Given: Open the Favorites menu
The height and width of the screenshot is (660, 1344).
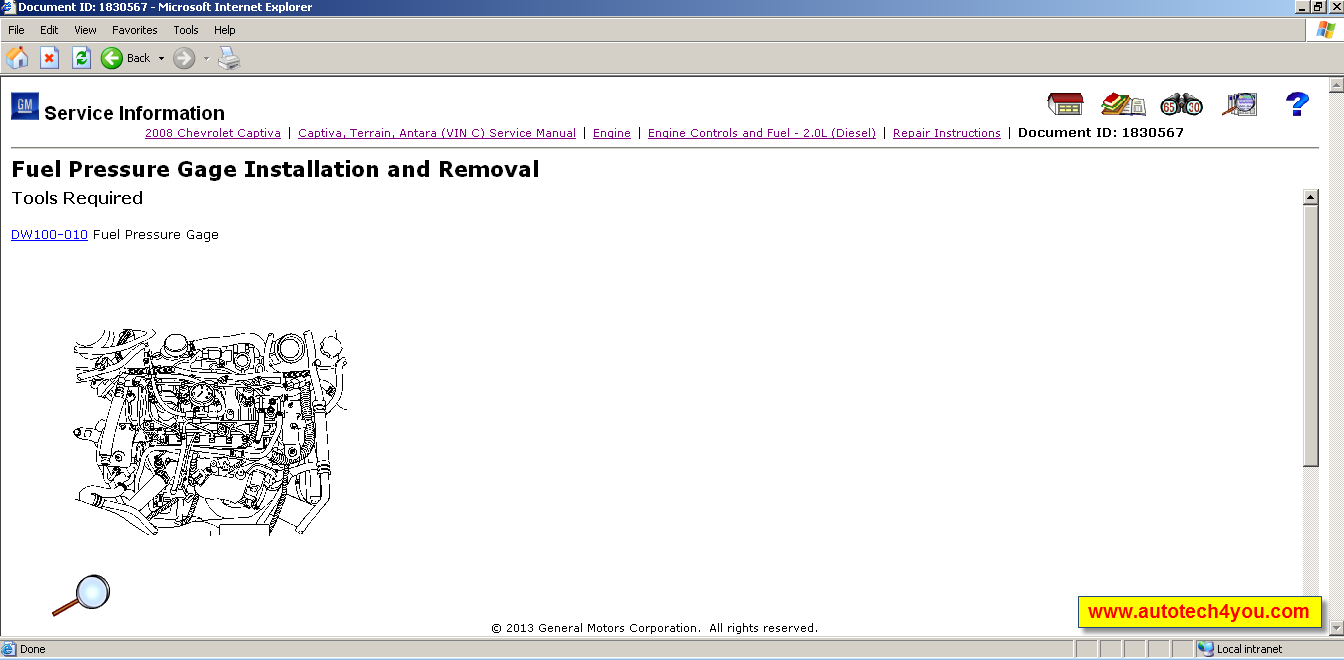Looking at the screenshot, I should tap(135, 30).
